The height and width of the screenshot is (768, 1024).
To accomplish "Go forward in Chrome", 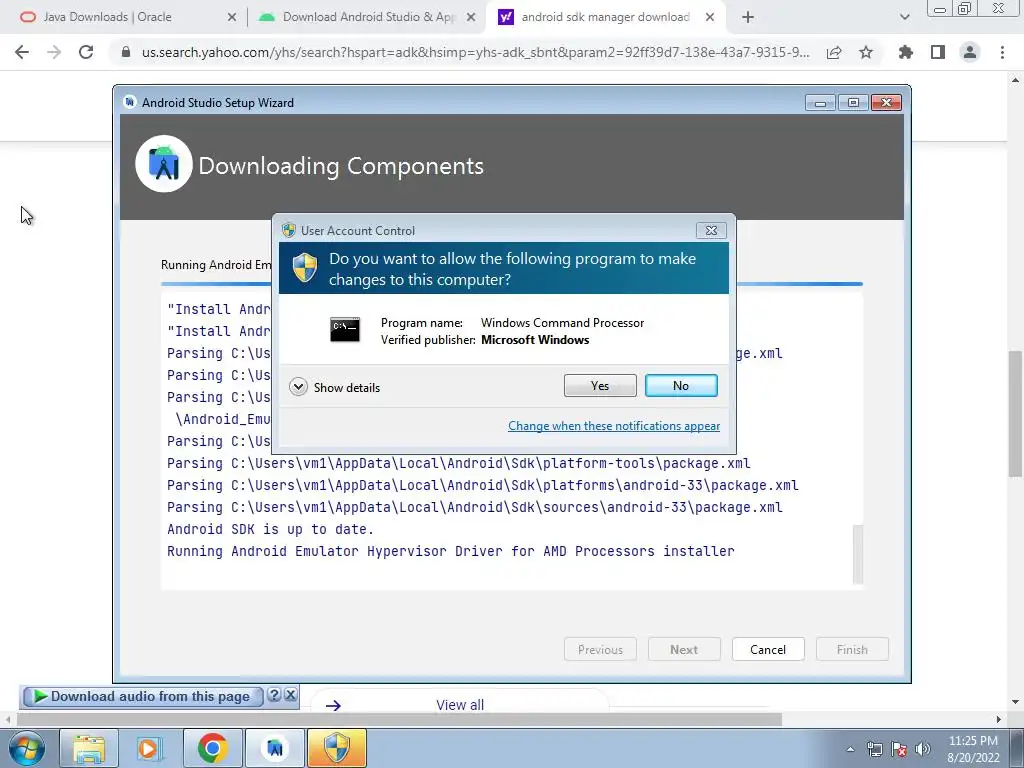I will (54, 52).
